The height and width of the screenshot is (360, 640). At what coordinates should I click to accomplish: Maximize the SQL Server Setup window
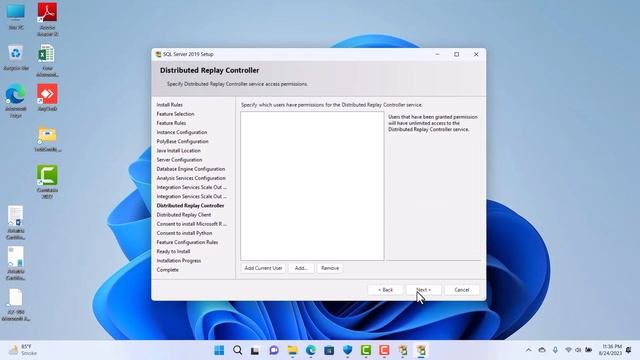[x=457, y=54]
